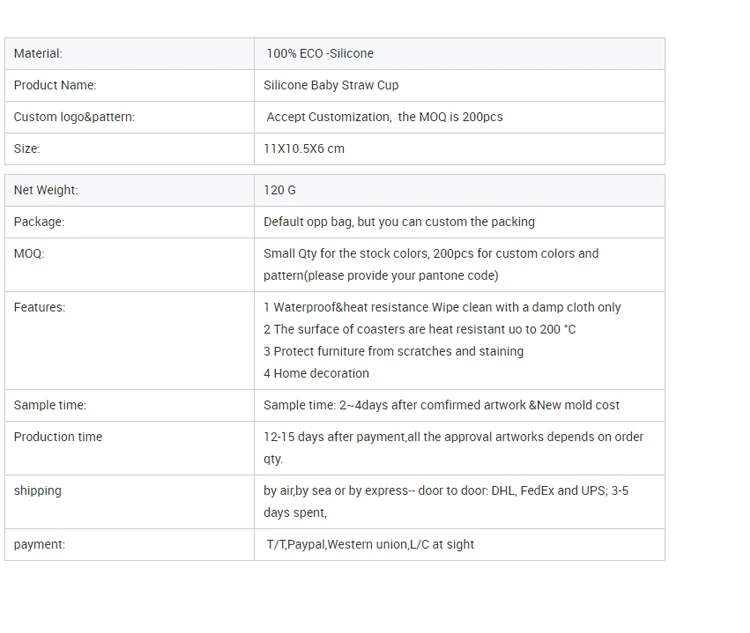The width and height of the screenshot is (750, 633).
Task: Click the "Product Name:" label
Action: click(55, 86)
